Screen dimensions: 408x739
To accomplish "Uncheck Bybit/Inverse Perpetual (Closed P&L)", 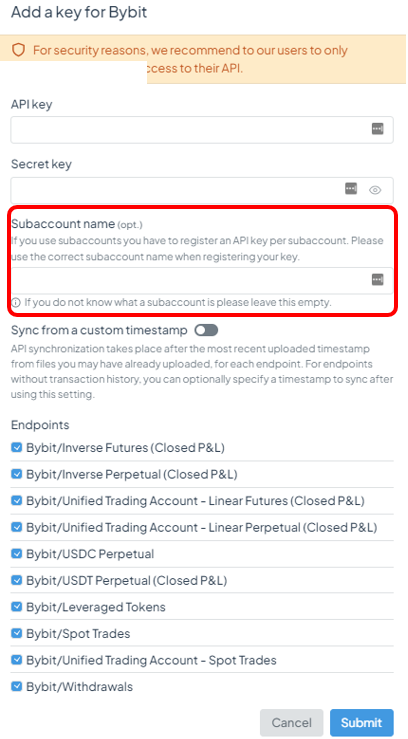I will (16, 474).
